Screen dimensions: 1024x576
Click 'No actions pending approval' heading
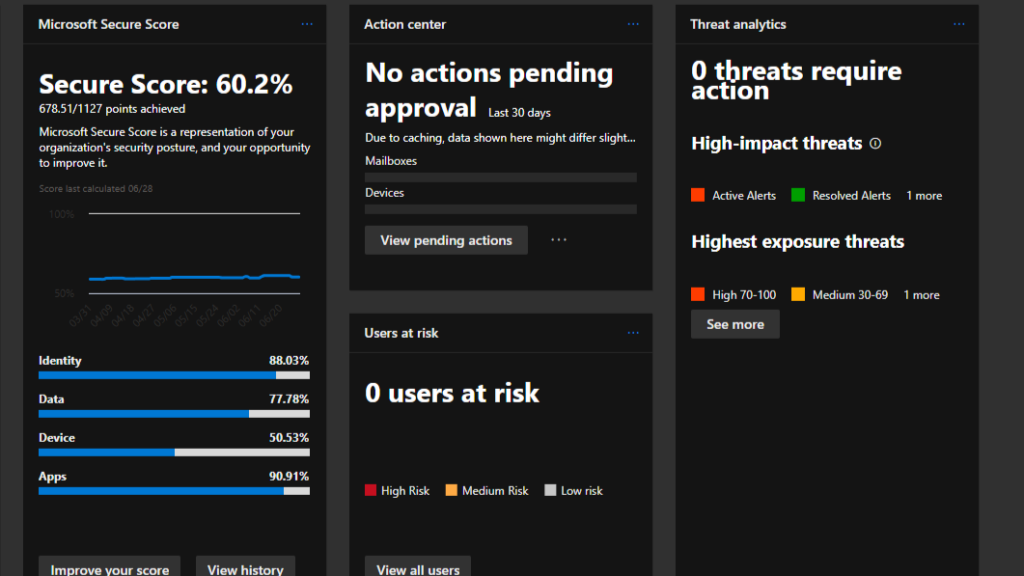click(488, 90)
